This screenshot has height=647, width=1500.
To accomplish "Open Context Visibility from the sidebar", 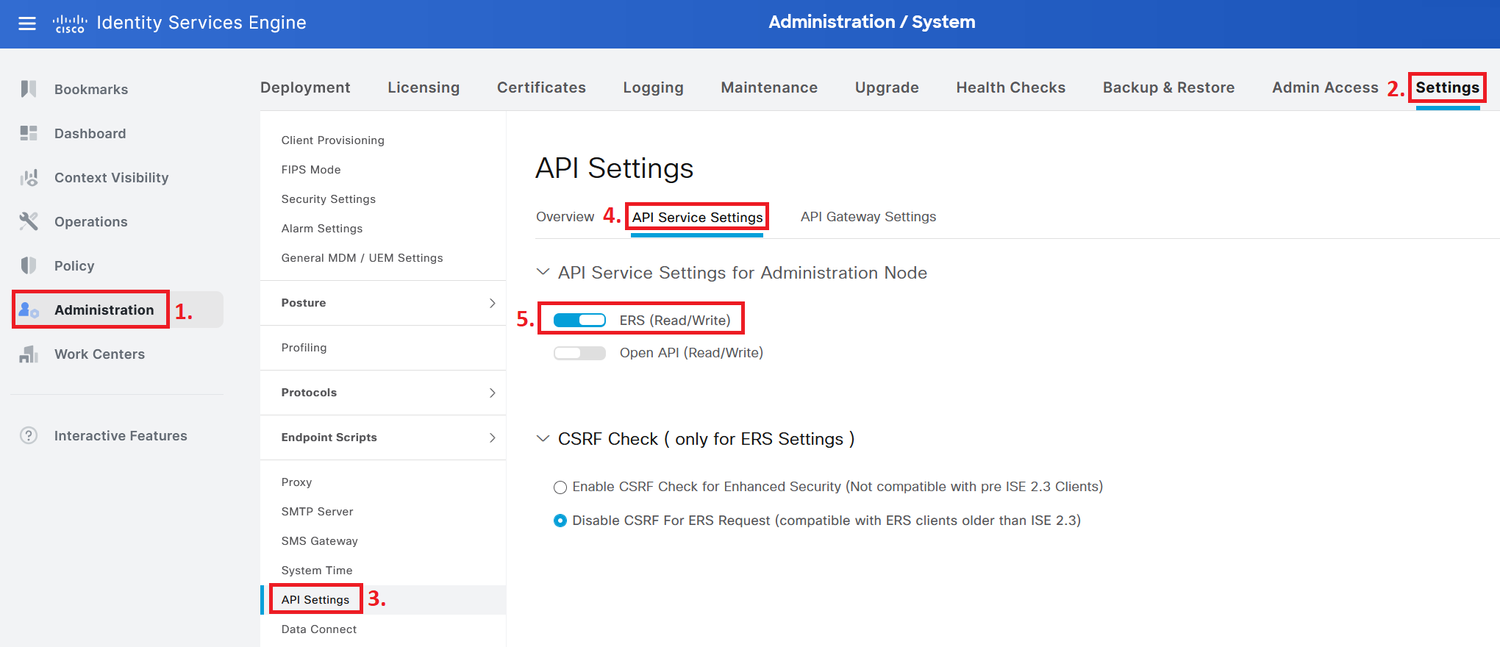I will coord(26,177).
